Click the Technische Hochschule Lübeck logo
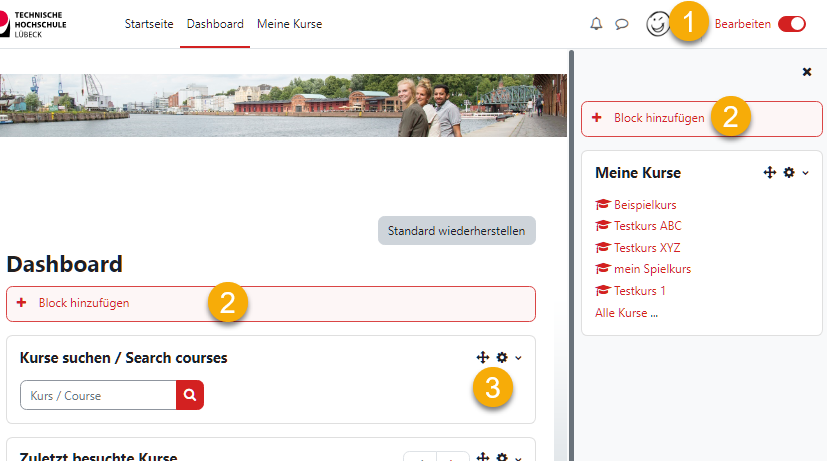The width and height of the screenshot is (827, 461). pos(33,24)
